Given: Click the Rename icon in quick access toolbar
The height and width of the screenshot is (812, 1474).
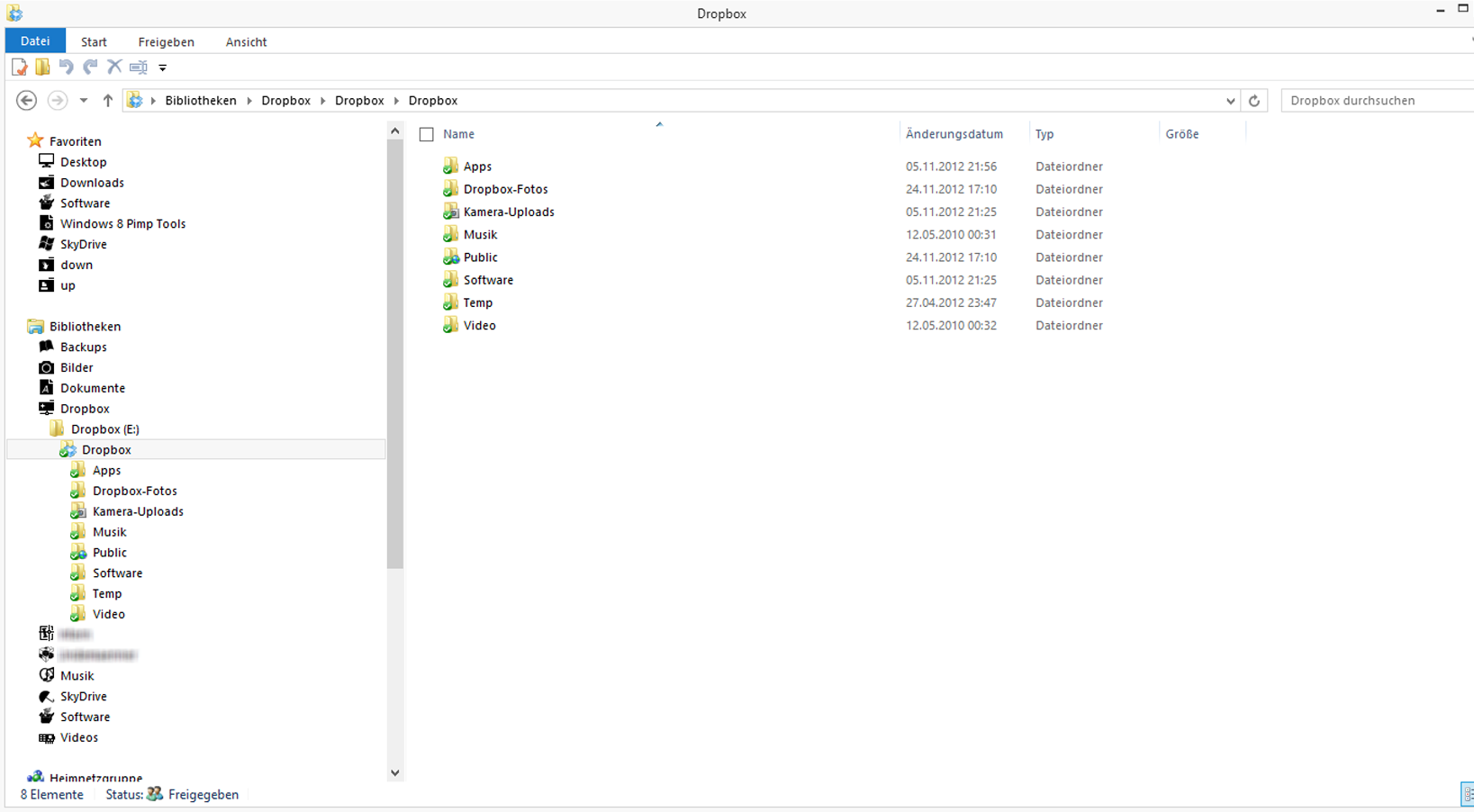Looking at the screenshot, I should click(139, 68).
